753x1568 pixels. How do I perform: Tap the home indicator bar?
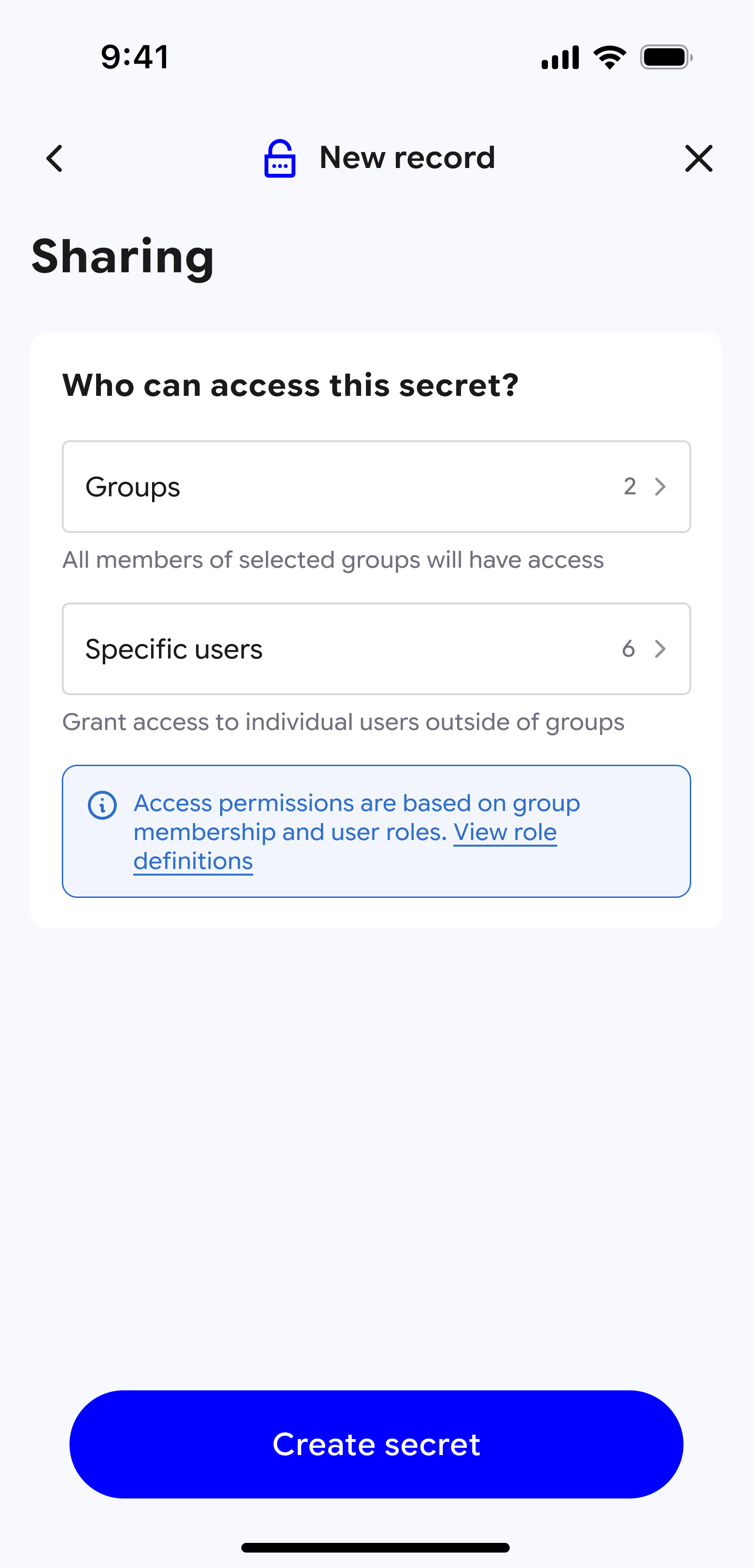376,1547
